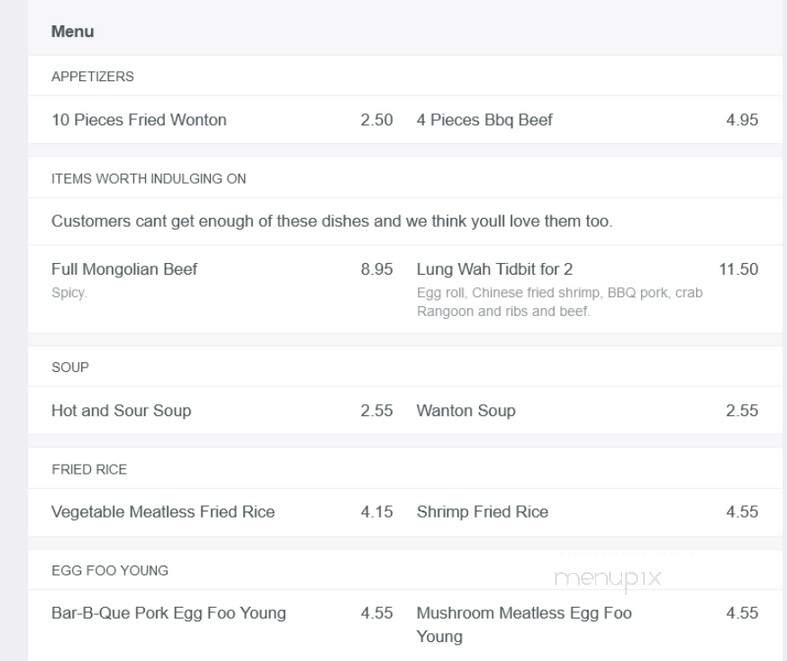Open the EGG FOO YOUNG section header

click(109, 570)
